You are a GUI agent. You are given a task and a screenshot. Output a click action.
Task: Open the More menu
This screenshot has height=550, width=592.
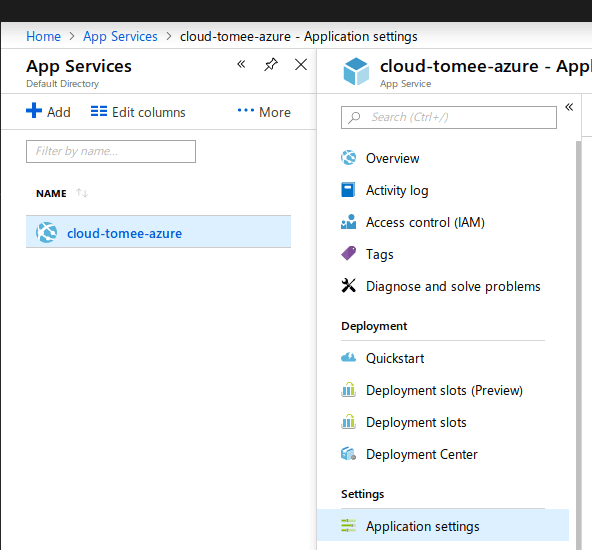pos(274,112)
